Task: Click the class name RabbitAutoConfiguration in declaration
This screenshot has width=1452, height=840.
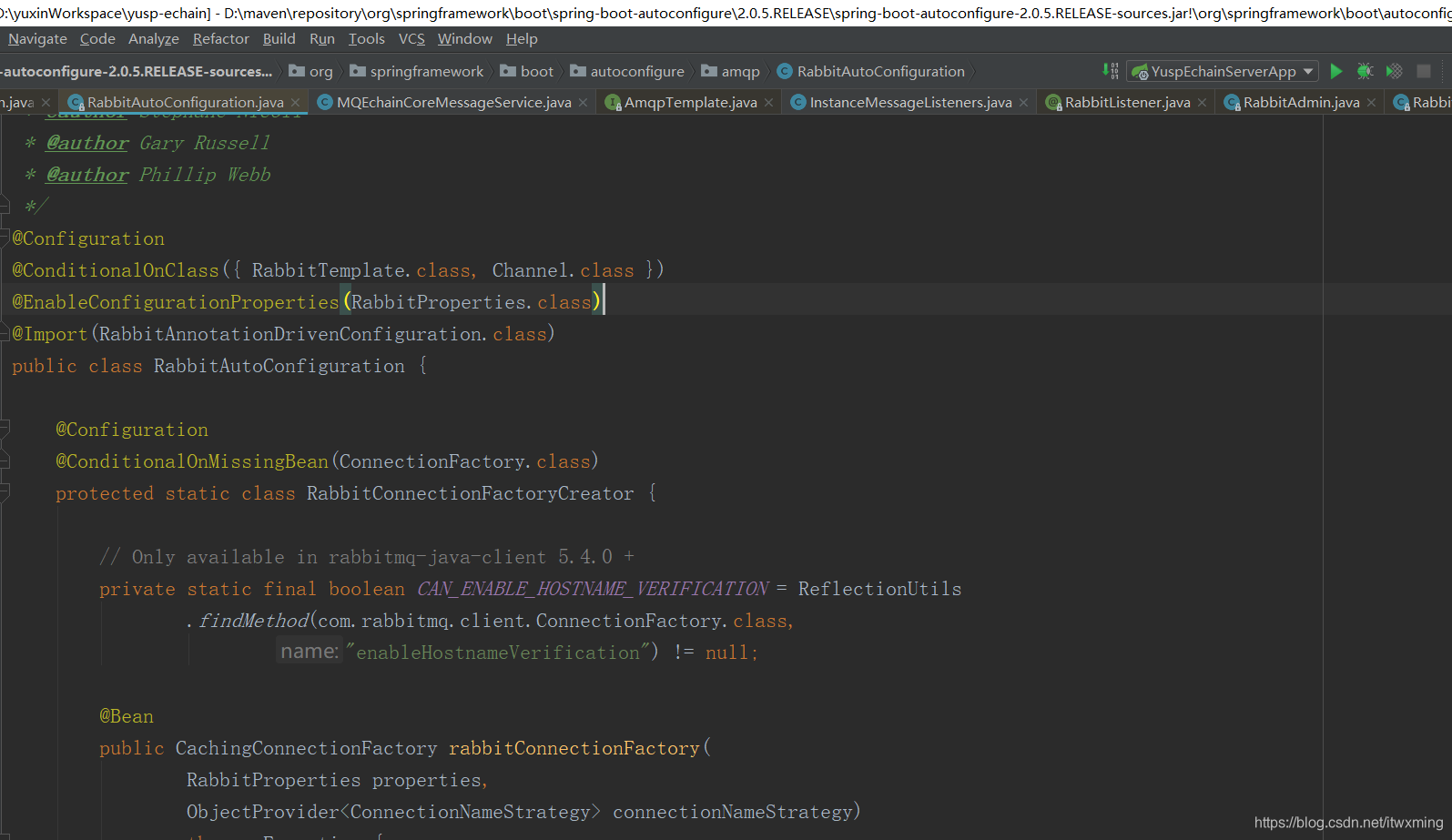Action: 279,366
